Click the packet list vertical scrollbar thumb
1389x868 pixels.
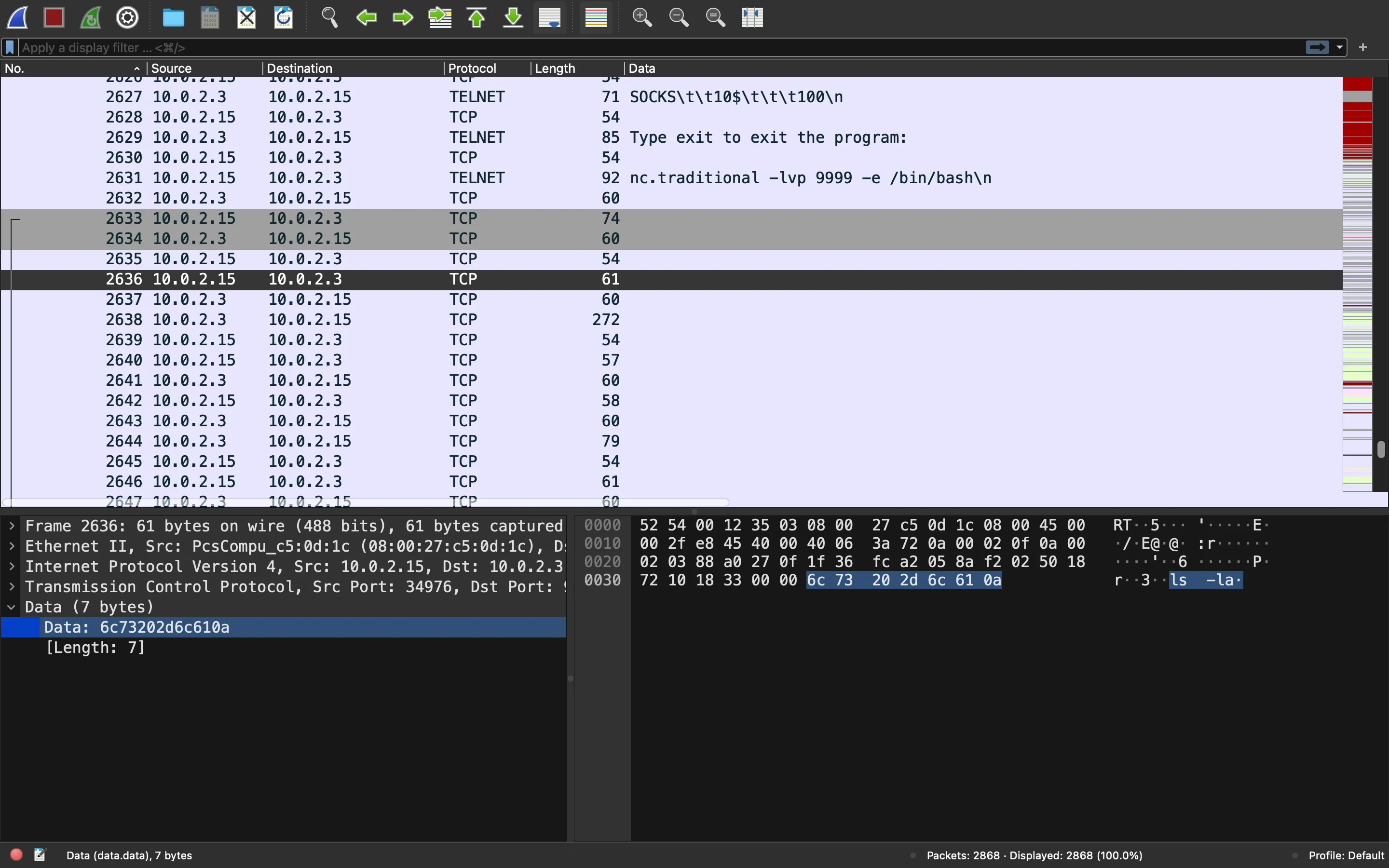click(1381, 449)
